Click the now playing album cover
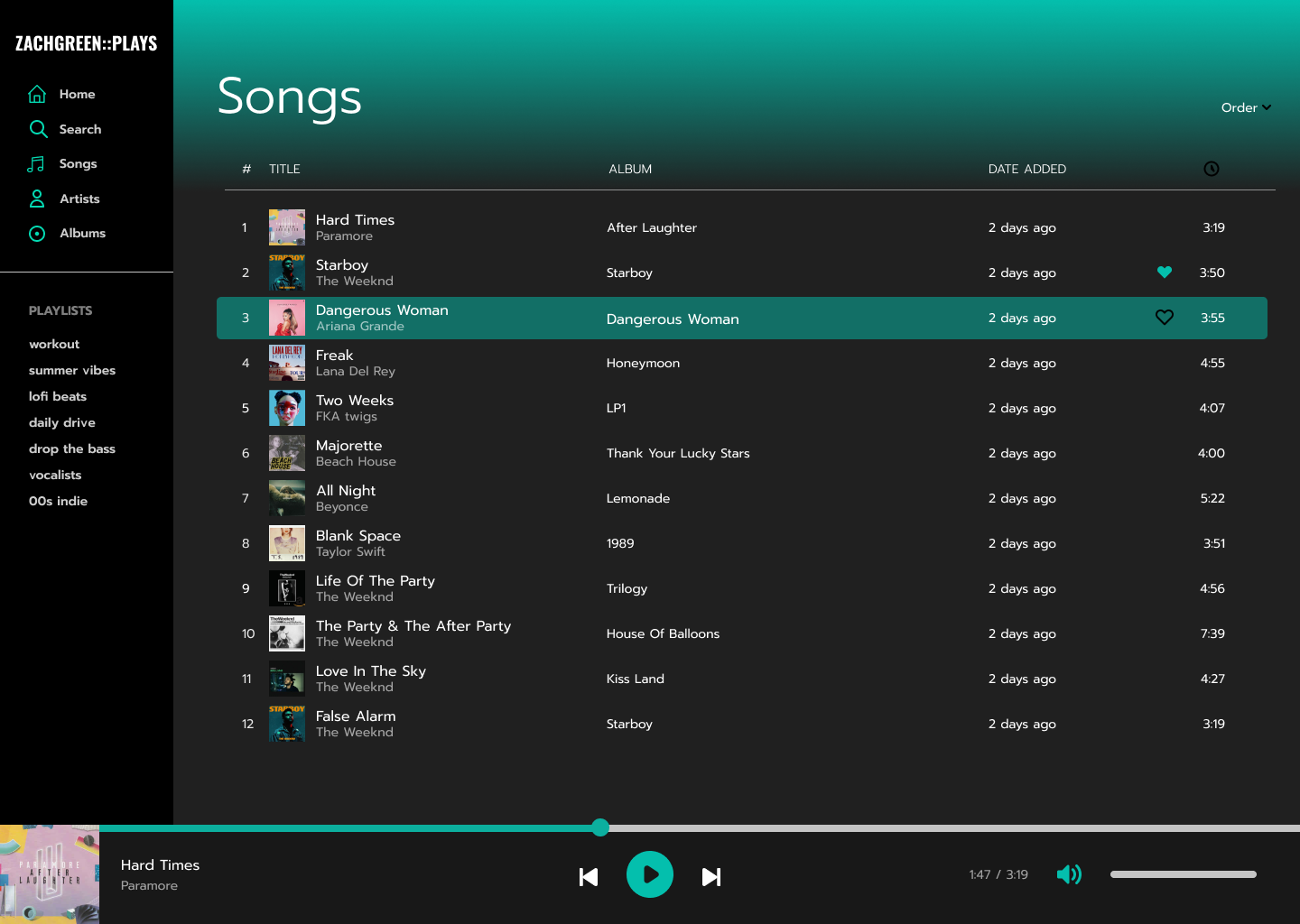This screenshot has height=924, width=1300. coord(50,874)
